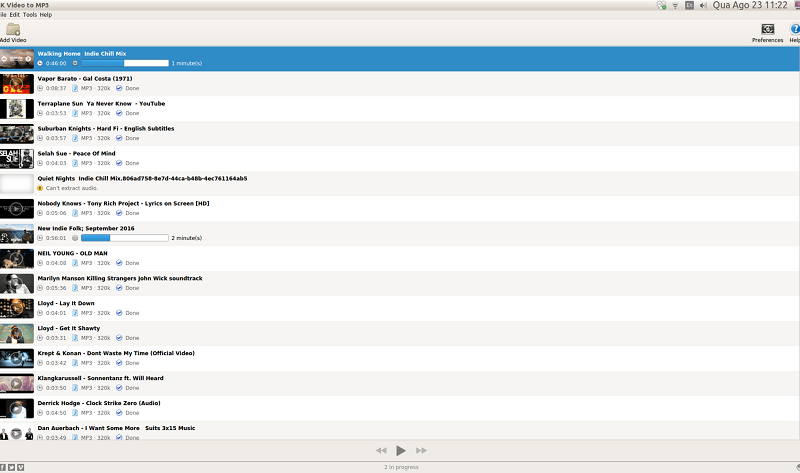Click the Lloyd - Get It Shawty thumbnail
The width and height of the screenshot is (800, 473).
(x=17, y=334)
